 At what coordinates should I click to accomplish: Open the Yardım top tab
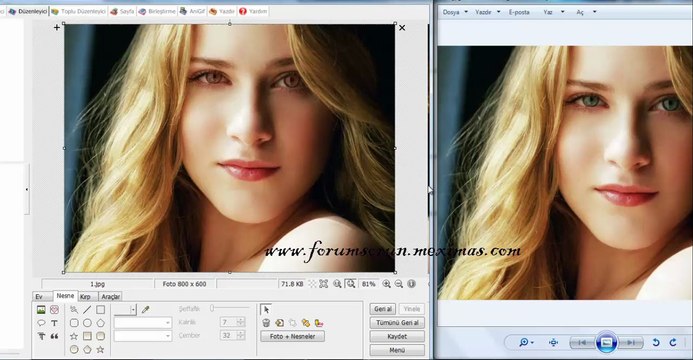pos(253,11)
